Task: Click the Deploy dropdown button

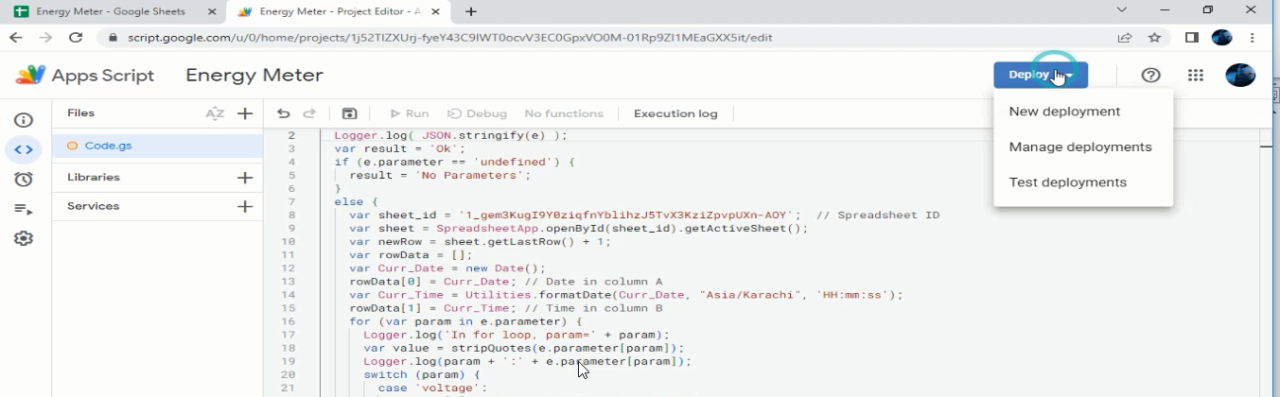Action: 1040,75
